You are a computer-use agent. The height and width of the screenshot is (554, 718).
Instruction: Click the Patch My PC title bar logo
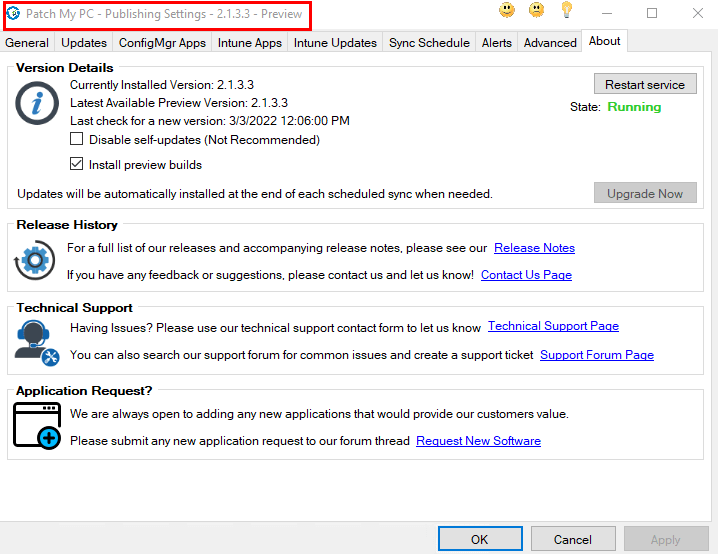pos(13,14)
